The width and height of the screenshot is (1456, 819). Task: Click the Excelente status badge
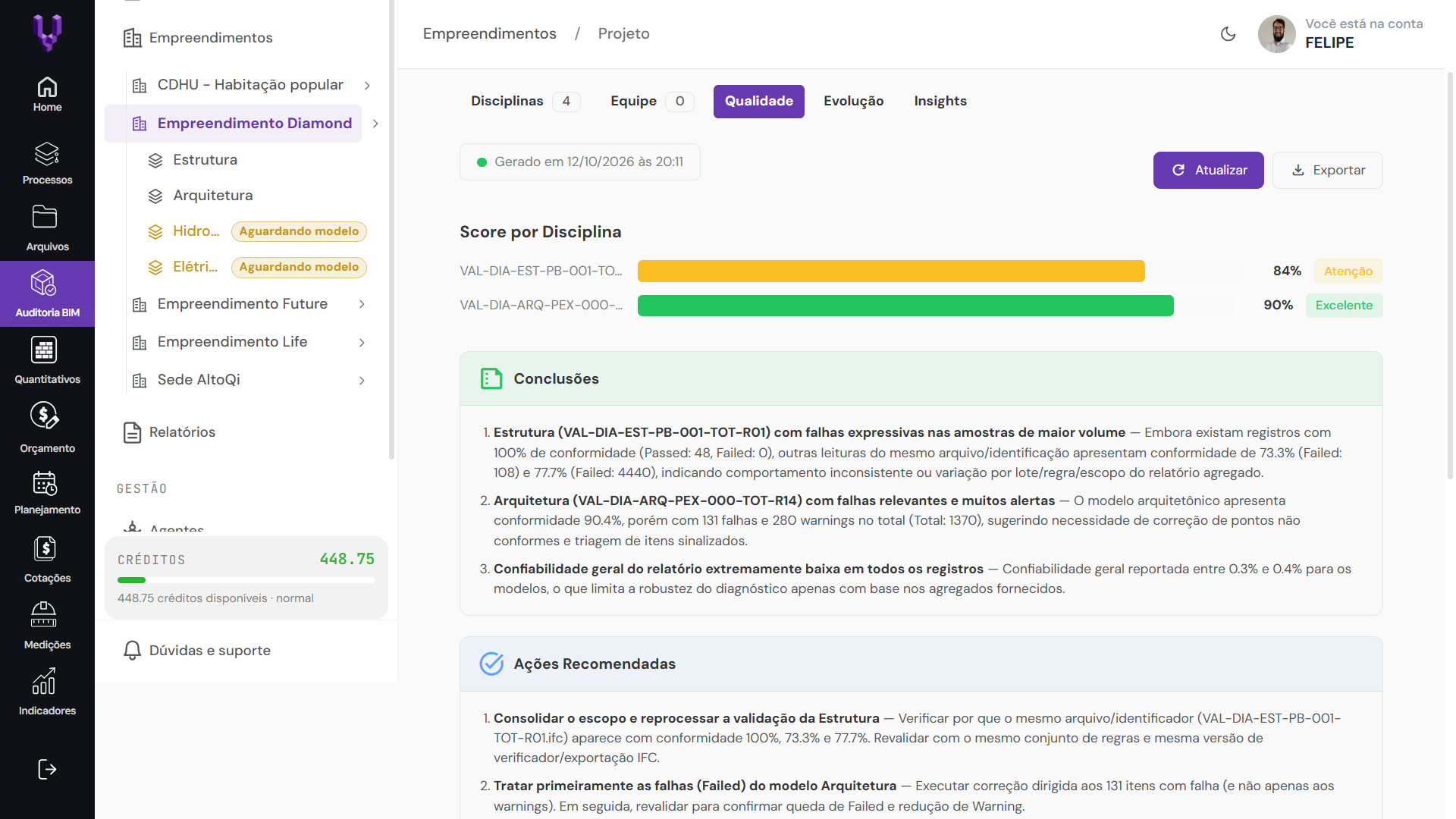[x=1344, y=305]
